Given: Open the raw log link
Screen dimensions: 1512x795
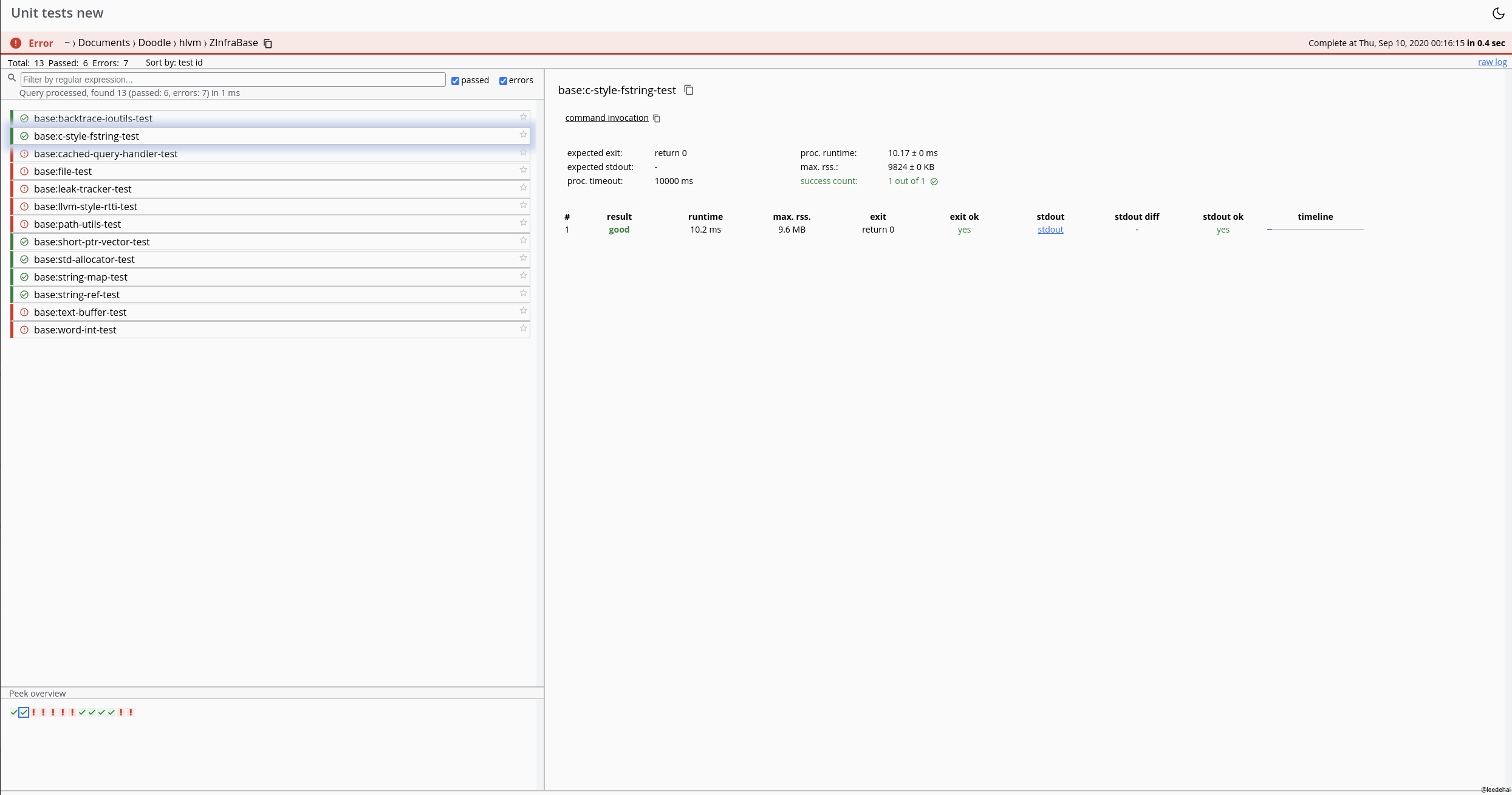Looking at the screenshot, I should click(1492, 62).
